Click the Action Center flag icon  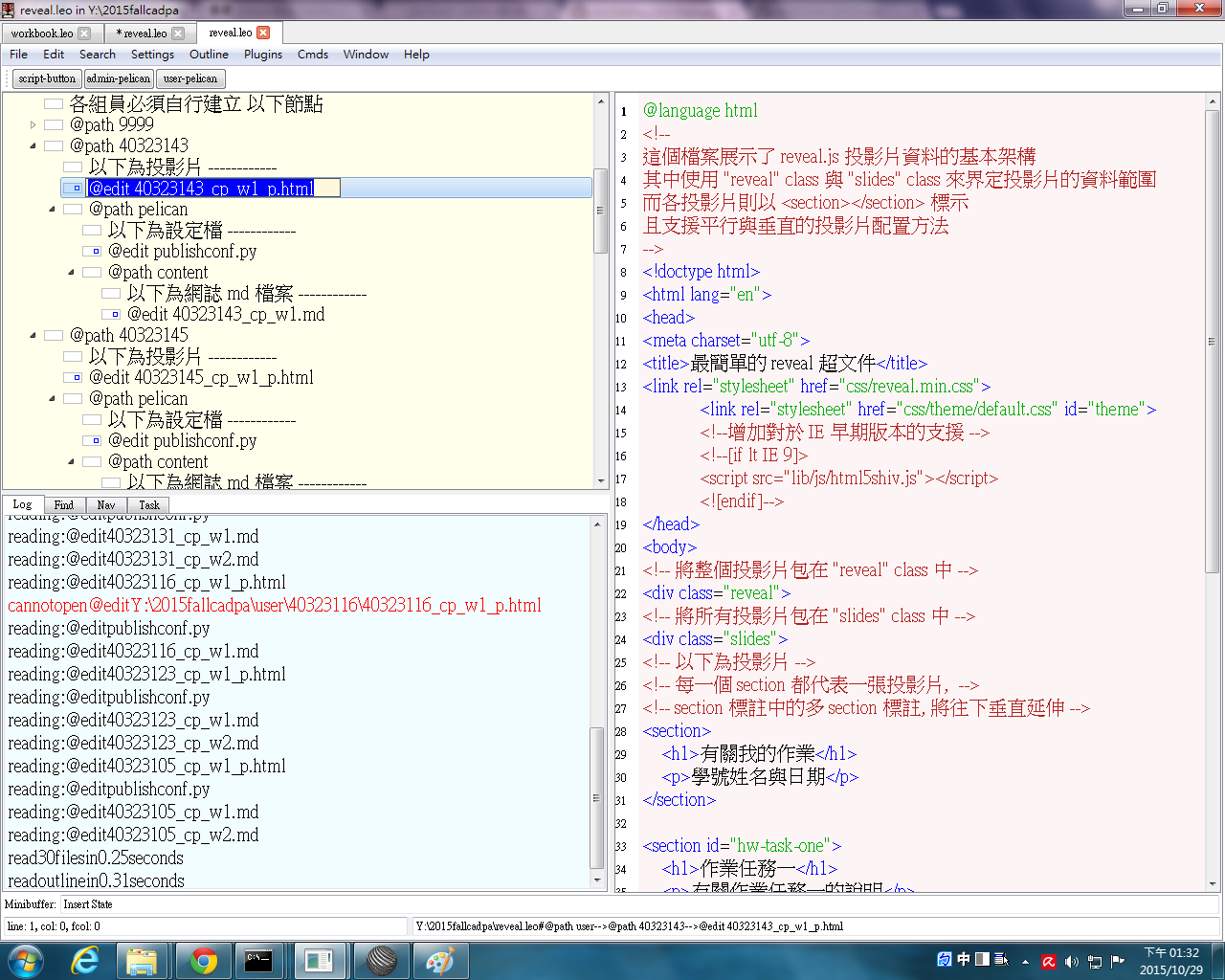click(1117, 961)
